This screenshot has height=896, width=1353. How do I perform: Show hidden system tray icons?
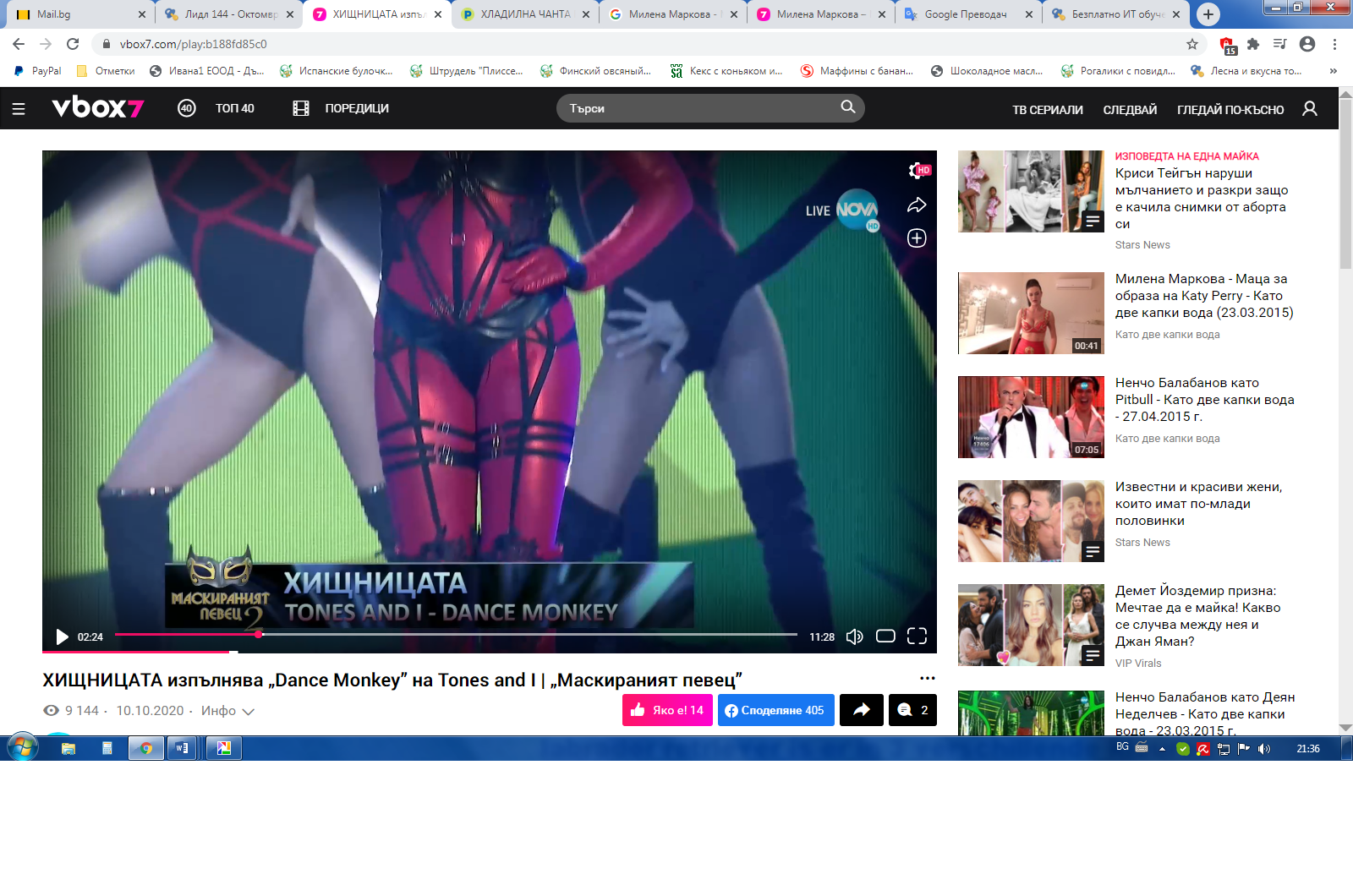[1162, 749]
